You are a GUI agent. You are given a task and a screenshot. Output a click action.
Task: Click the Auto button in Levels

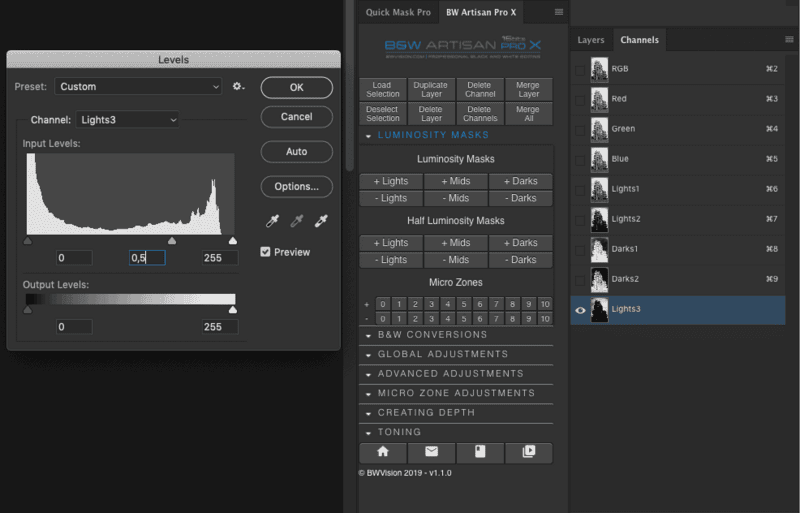coord(296,152)
